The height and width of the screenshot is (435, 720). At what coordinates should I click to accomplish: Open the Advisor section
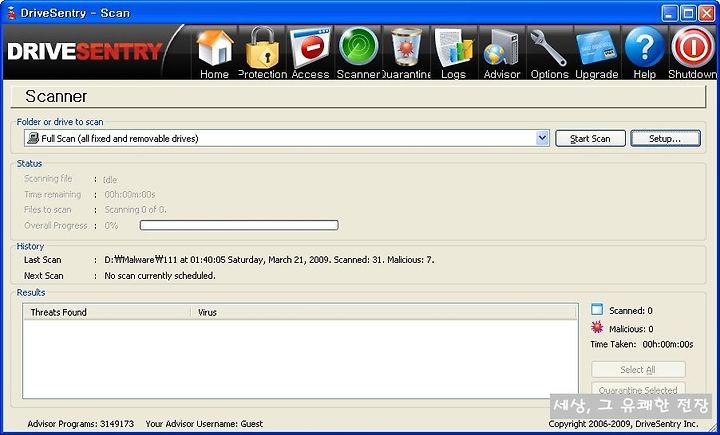click(x=501, y=53)
